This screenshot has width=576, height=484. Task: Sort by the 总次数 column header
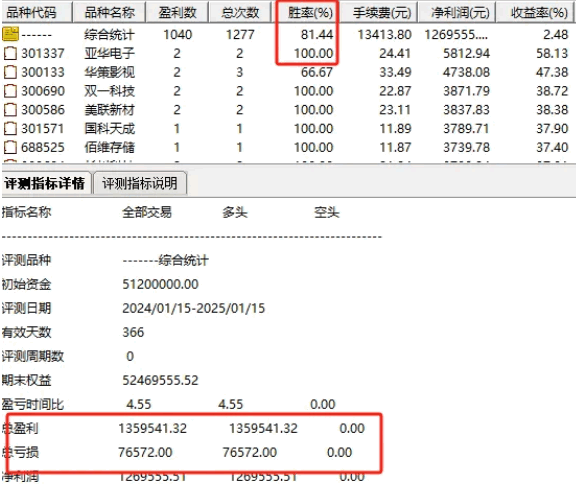pyautogui.click(x=240, y=12)
